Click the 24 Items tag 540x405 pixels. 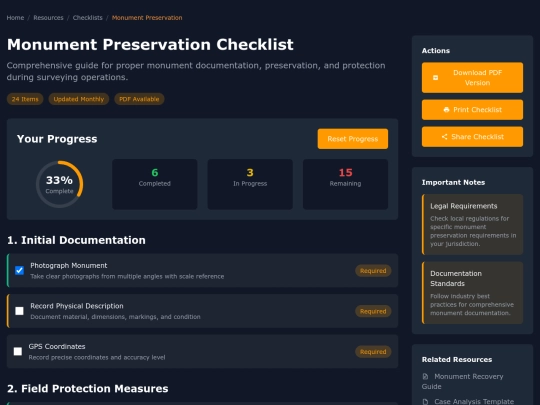[25, 99]
